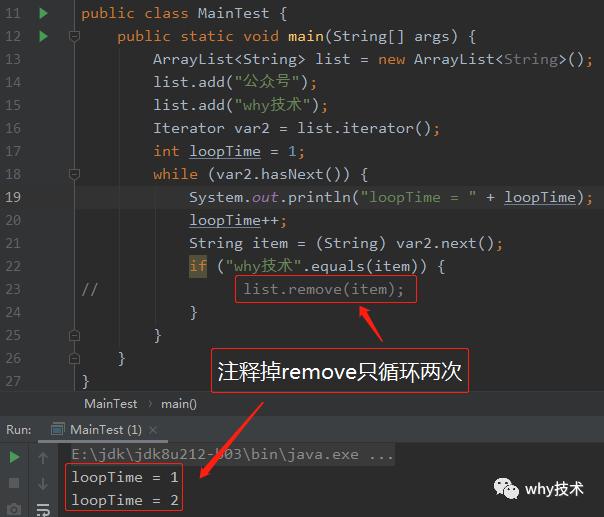Click main() in the breadcrumb bar
This screenshot has width=604, height=517.
click(179, 404)
